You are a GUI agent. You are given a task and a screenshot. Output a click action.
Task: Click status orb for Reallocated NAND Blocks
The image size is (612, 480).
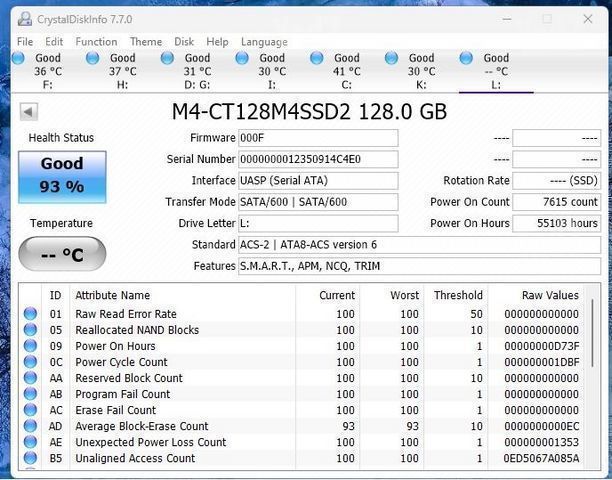pyautogui.click(x=30, y=329)
